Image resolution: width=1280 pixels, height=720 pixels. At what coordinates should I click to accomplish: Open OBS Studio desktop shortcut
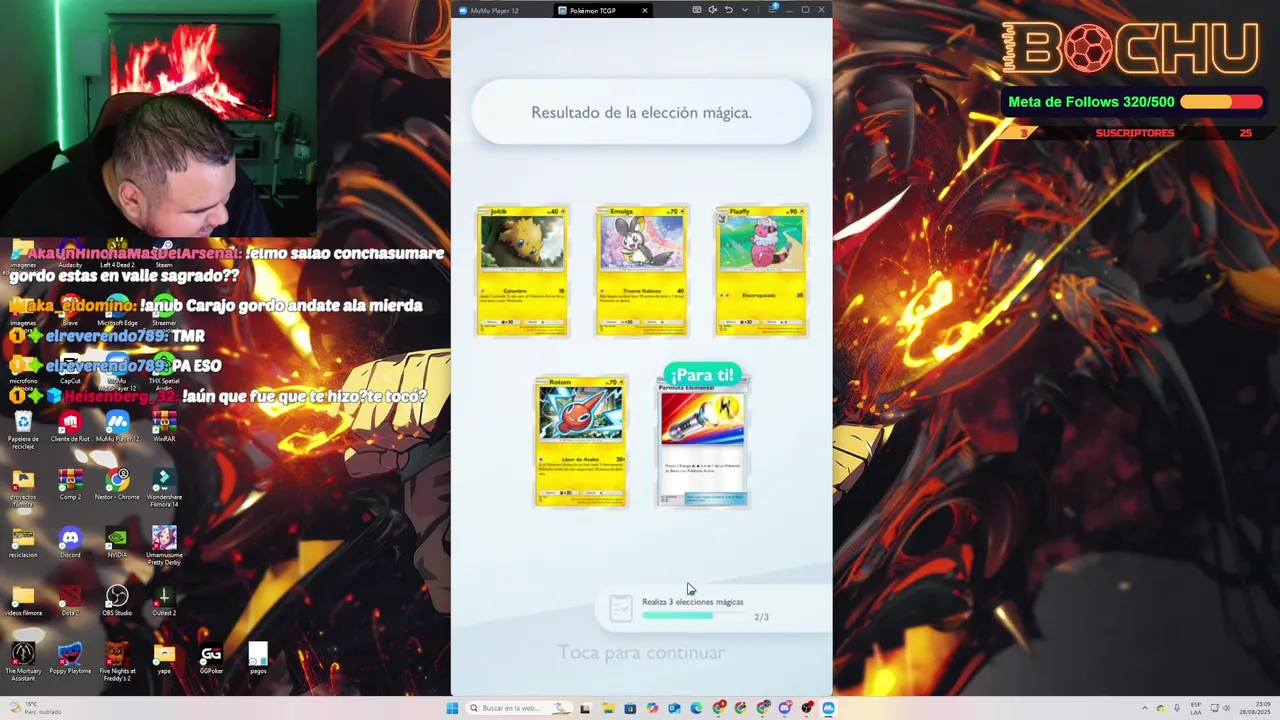[x=117, y=602]
